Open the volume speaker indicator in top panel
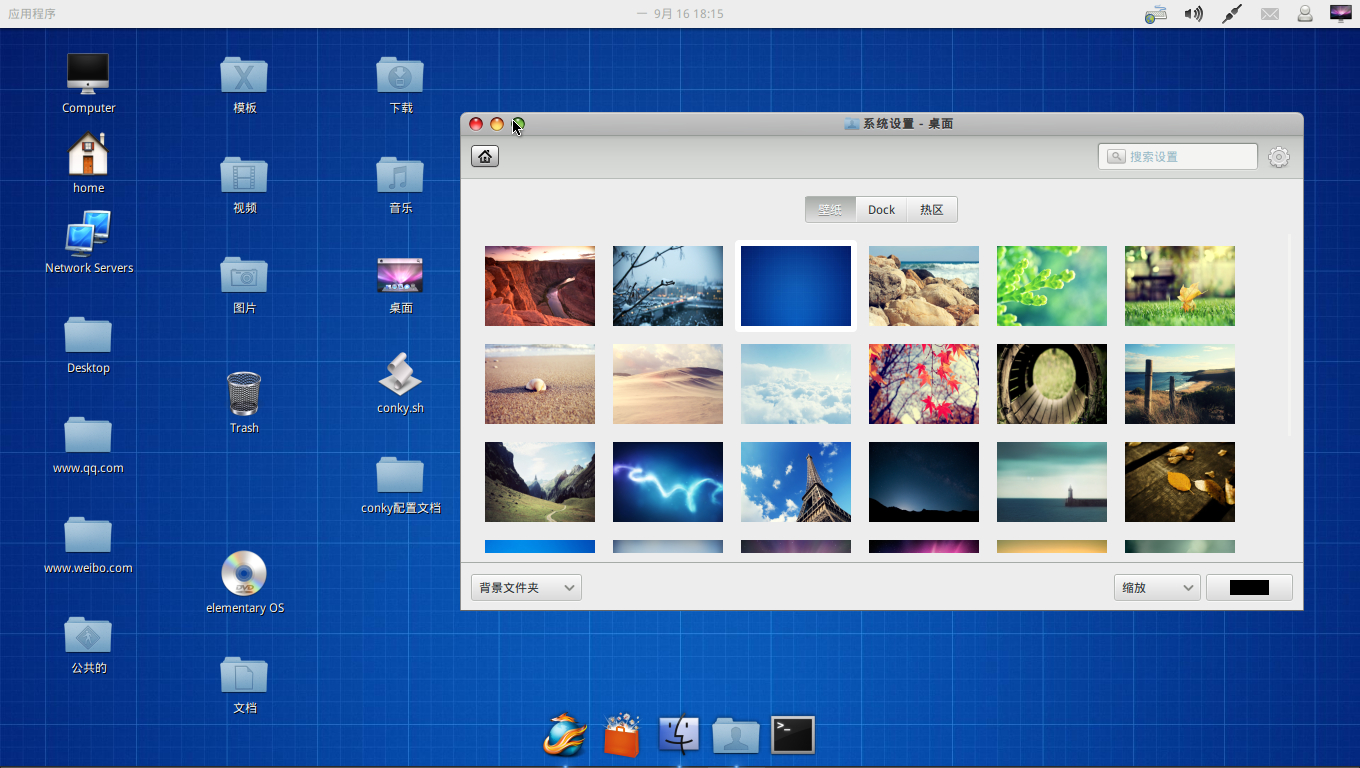1360x768 pixels. pyautogui.click(x=1193, y=14)
